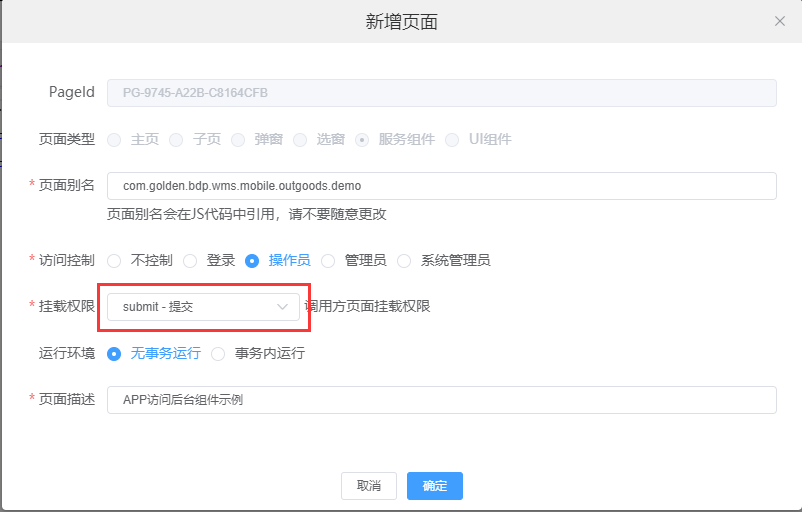Select the 服务组件 page type radio
This screenshot has width=802, height=512.
(362, 140)
